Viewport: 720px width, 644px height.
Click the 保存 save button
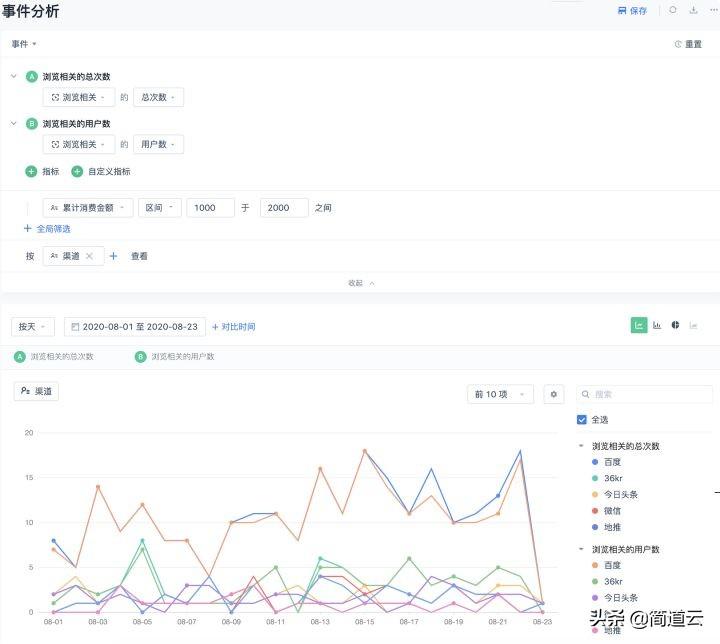(632, 11)
